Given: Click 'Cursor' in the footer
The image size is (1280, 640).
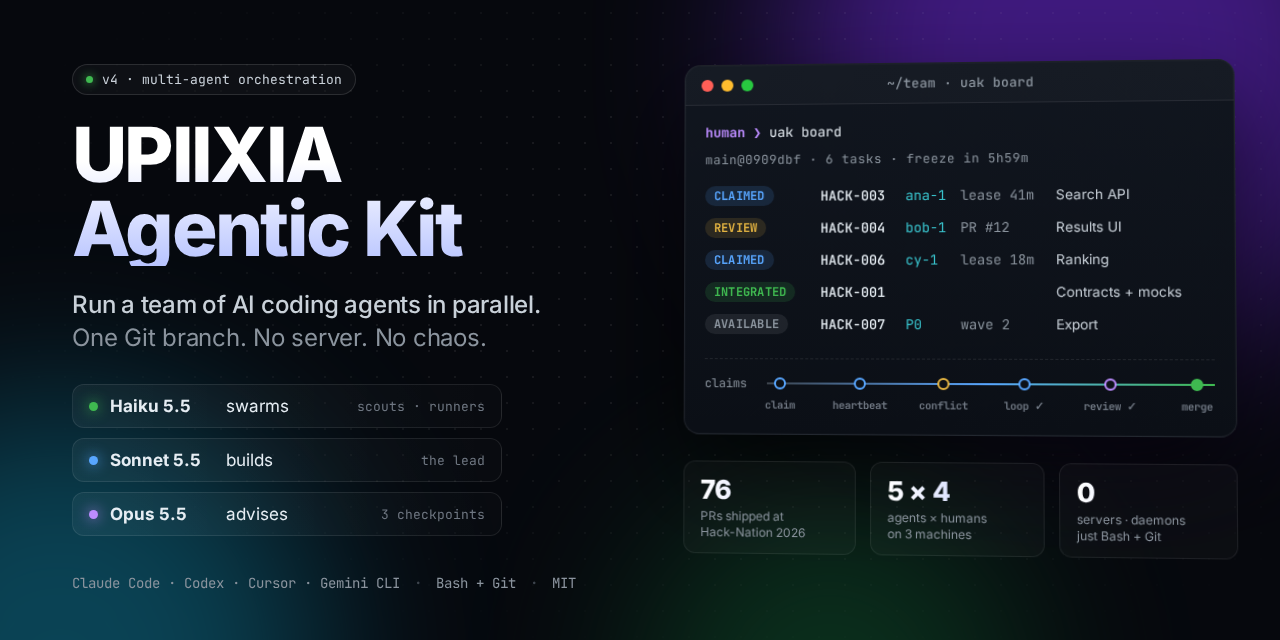Looking at the screenshot, I should [x=272, y=583].
